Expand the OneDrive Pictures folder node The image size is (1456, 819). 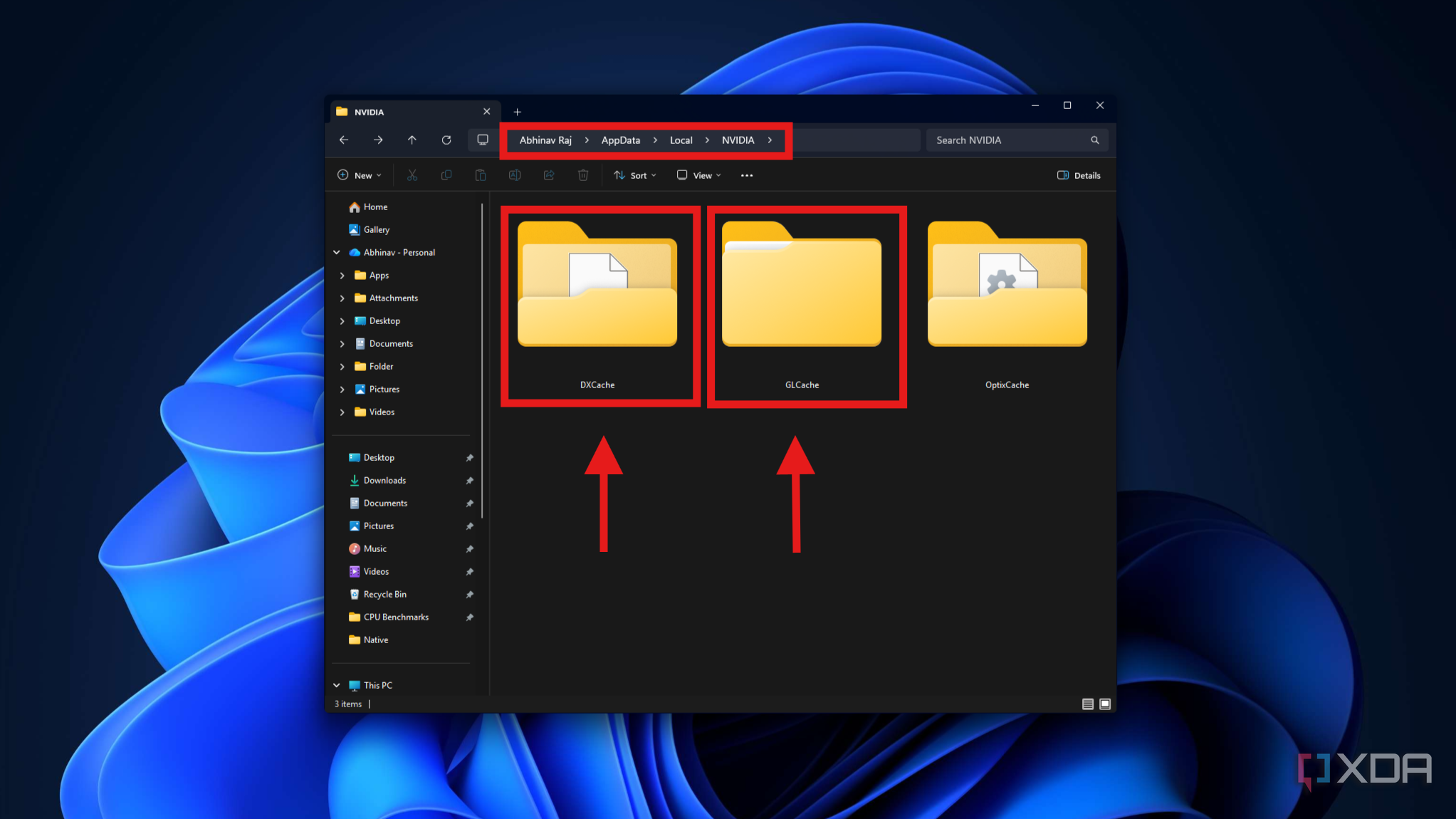(342, 390)
